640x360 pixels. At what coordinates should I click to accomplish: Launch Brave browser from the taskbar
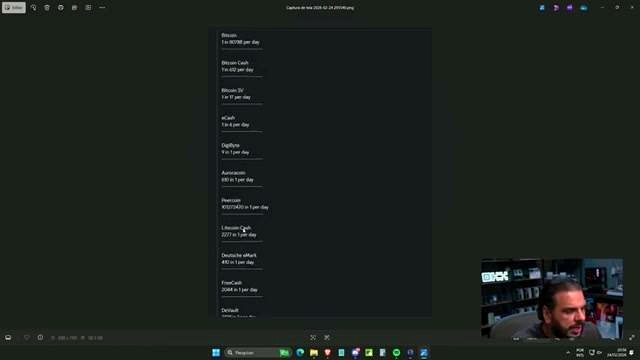(x=327, y=352)
